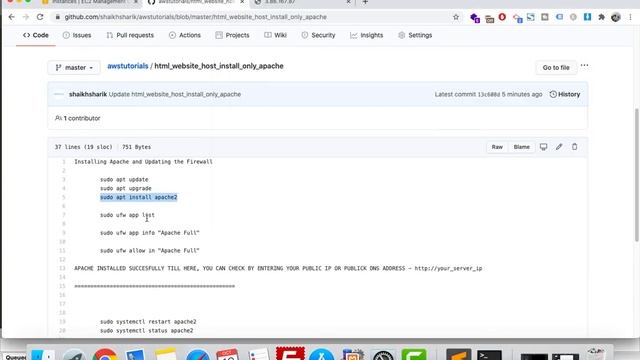
Task: Open the red Opera-style extension icon
Action: coord(502,17)
